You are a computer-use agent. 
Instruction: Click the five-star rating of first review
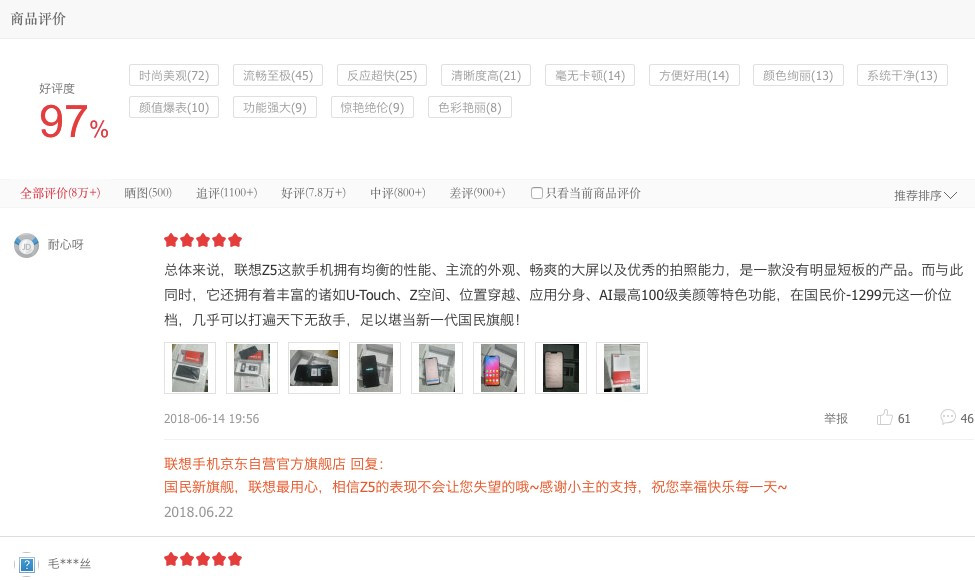[203, 240]
